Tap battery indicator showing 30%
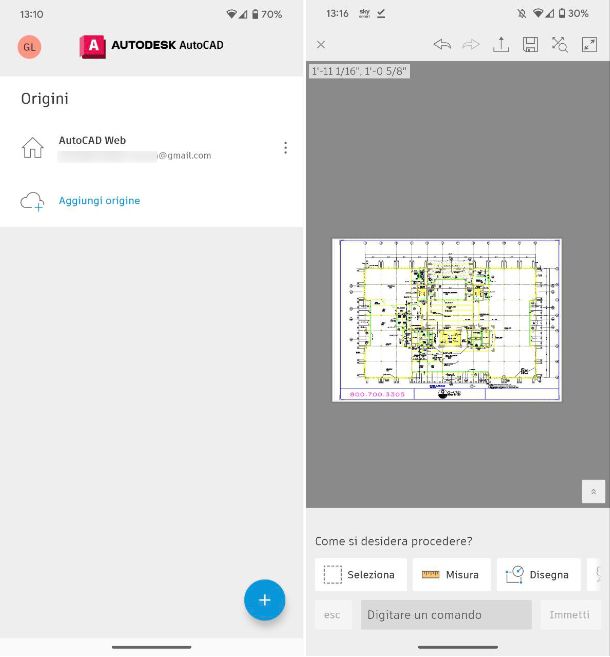The height and width of the screenshot is (657, 610). pyautogui.click(x=574, y=14)
